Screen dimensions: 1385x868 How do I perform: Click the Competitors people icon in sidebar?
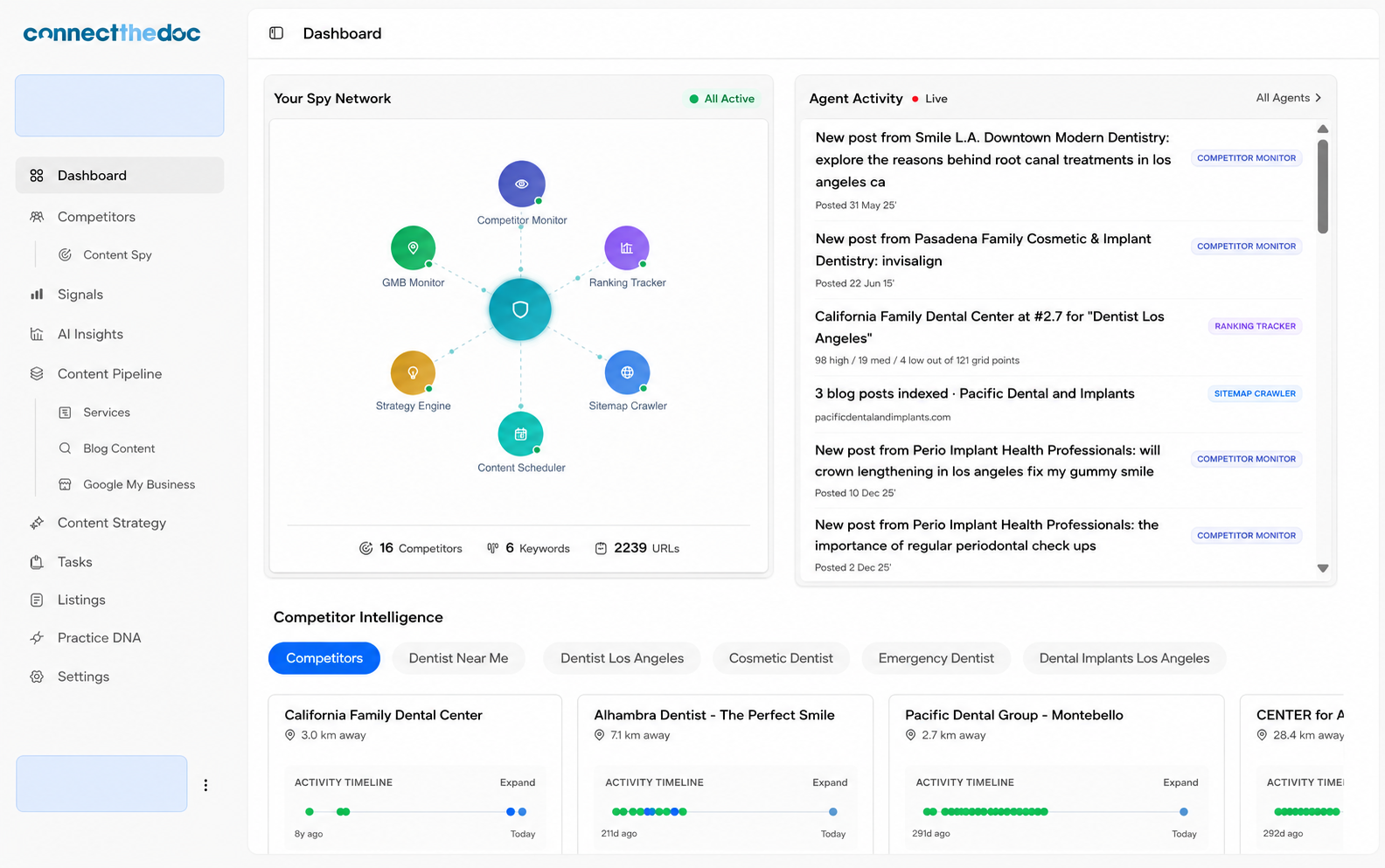[x=37, y=217]
